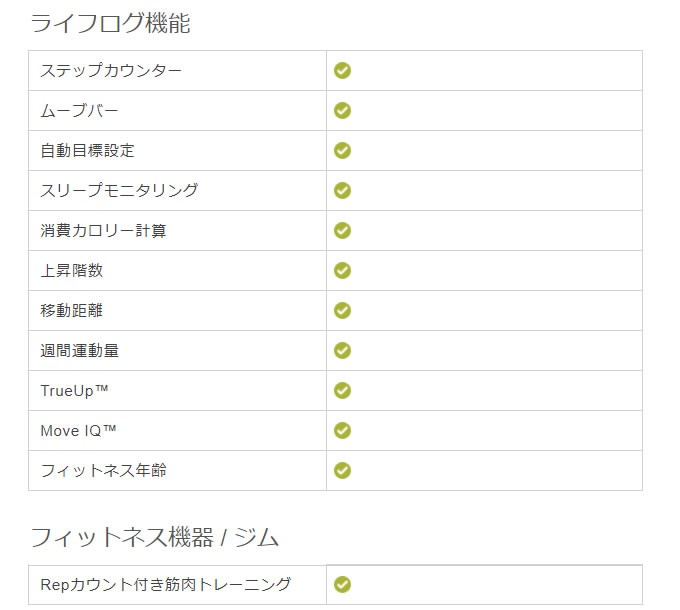Click the check icon for スリープモニタリング
680x610 pixels.
342,190
